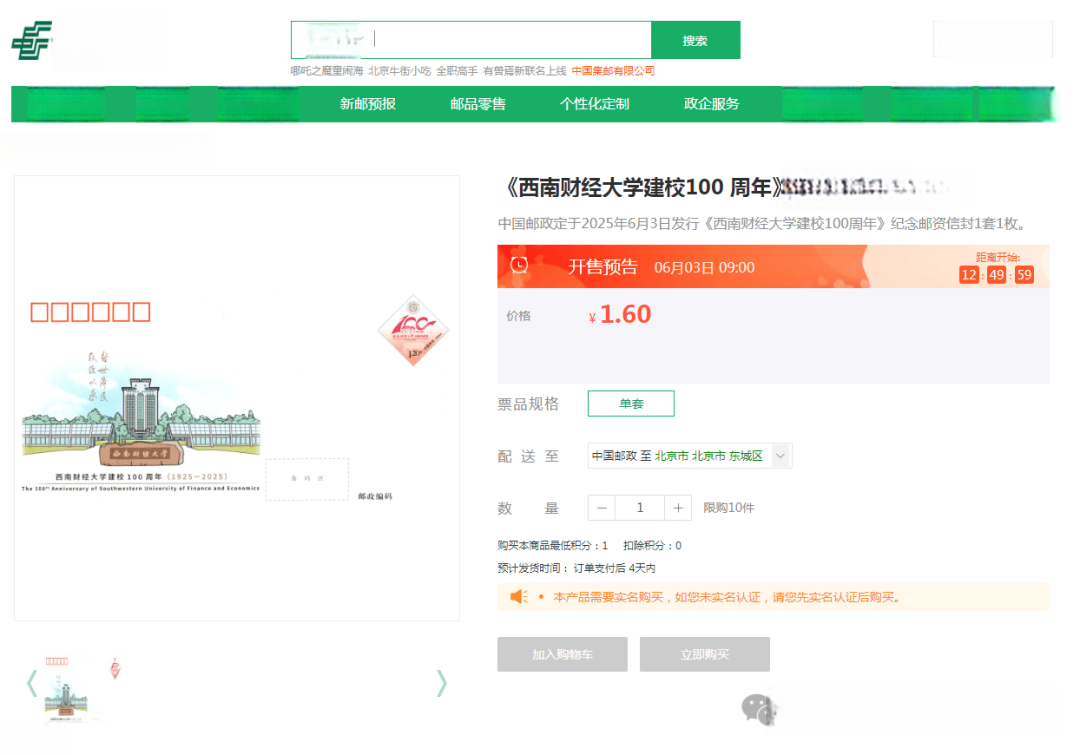Select the envelope front thumbnail
Viewport: 1080px width, 755px height.
65,689
